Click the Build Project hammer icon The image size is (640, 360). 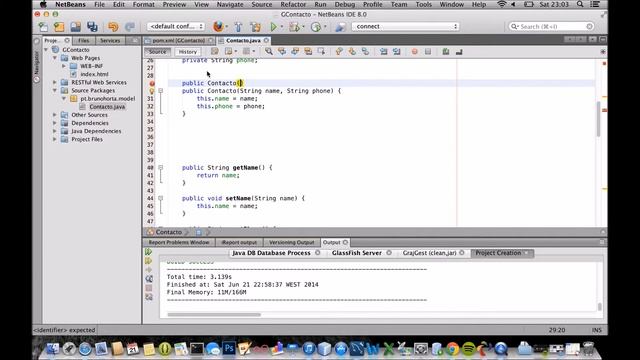click(x=239, y=27)
